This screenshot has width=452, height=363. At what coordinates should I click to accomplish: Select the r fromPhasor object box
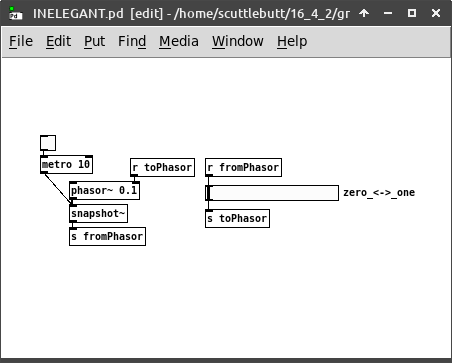coord(243,167)
